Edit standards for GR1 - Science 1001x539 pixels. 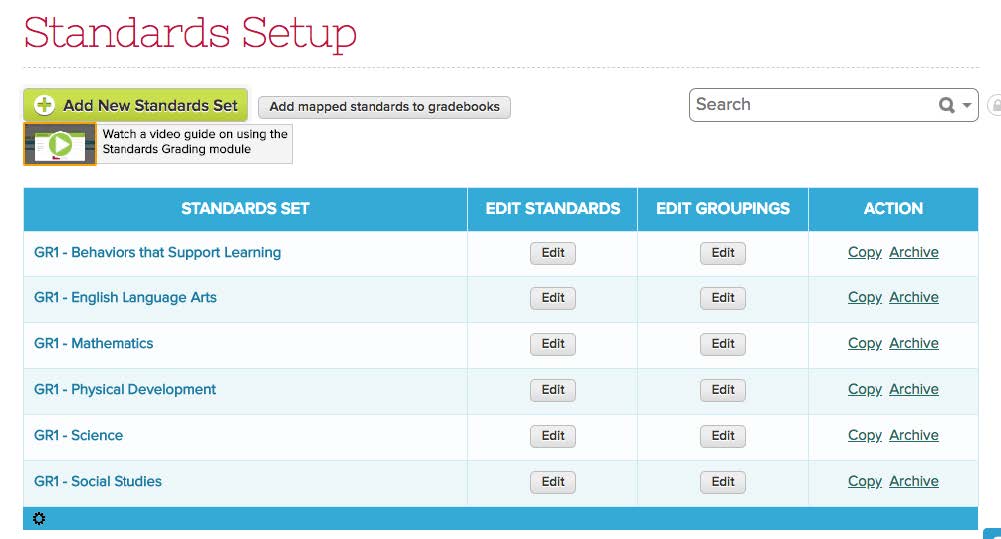pyautogui.click(x=553, y=436)
